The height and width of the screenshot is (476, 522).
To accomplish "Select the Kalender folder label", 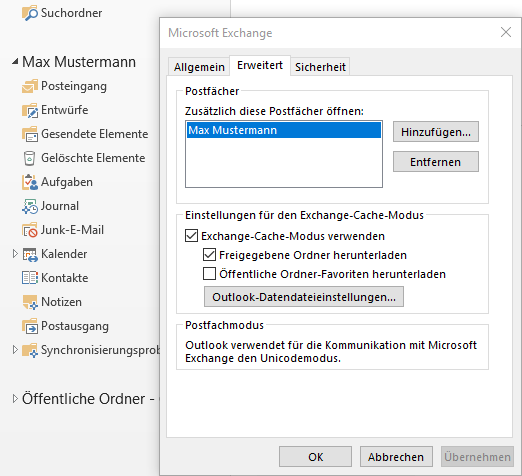I will point(64,254).
